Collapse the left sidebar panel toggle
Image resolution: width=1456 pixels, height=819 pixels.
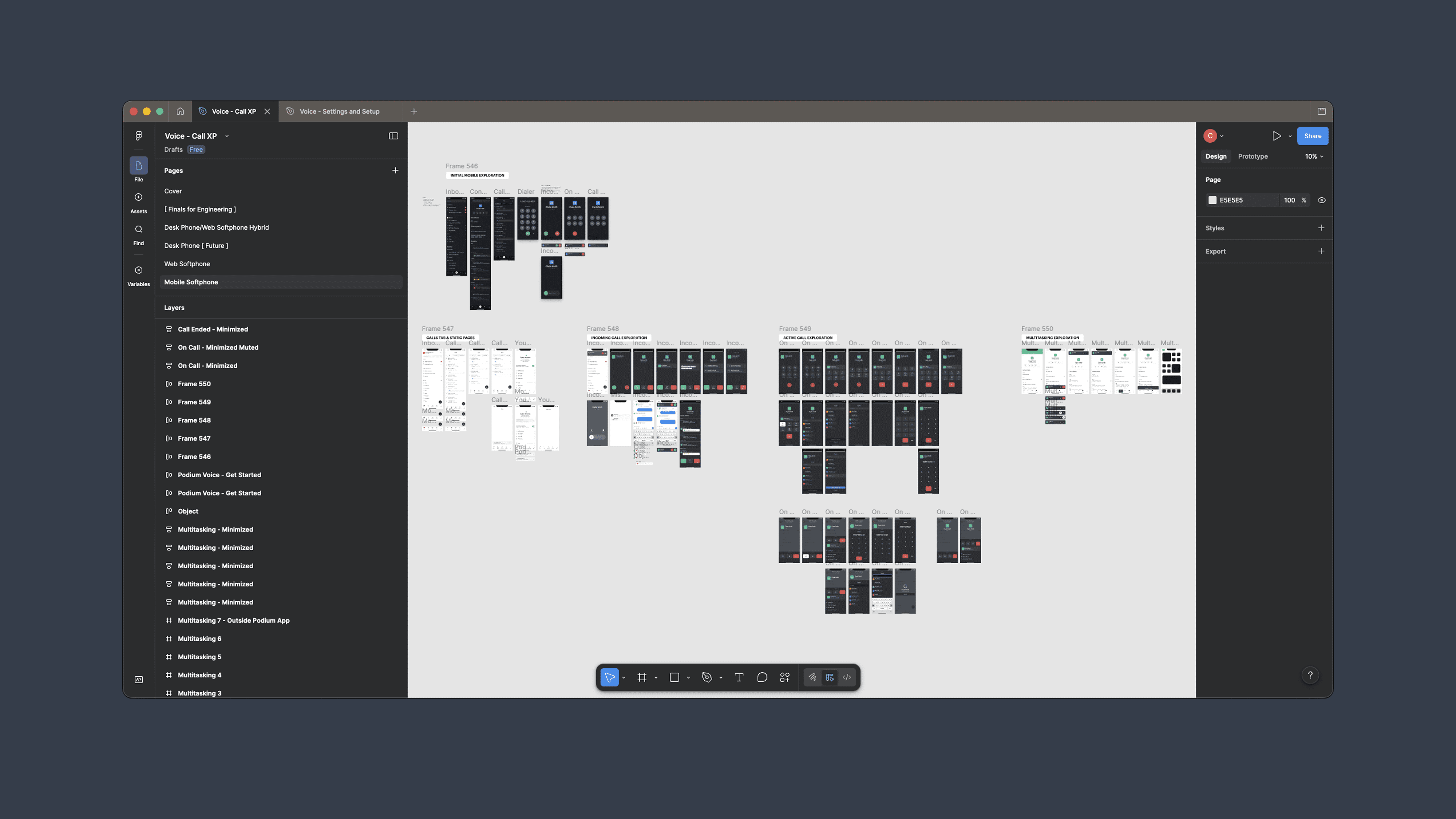(x=393, y=136)
